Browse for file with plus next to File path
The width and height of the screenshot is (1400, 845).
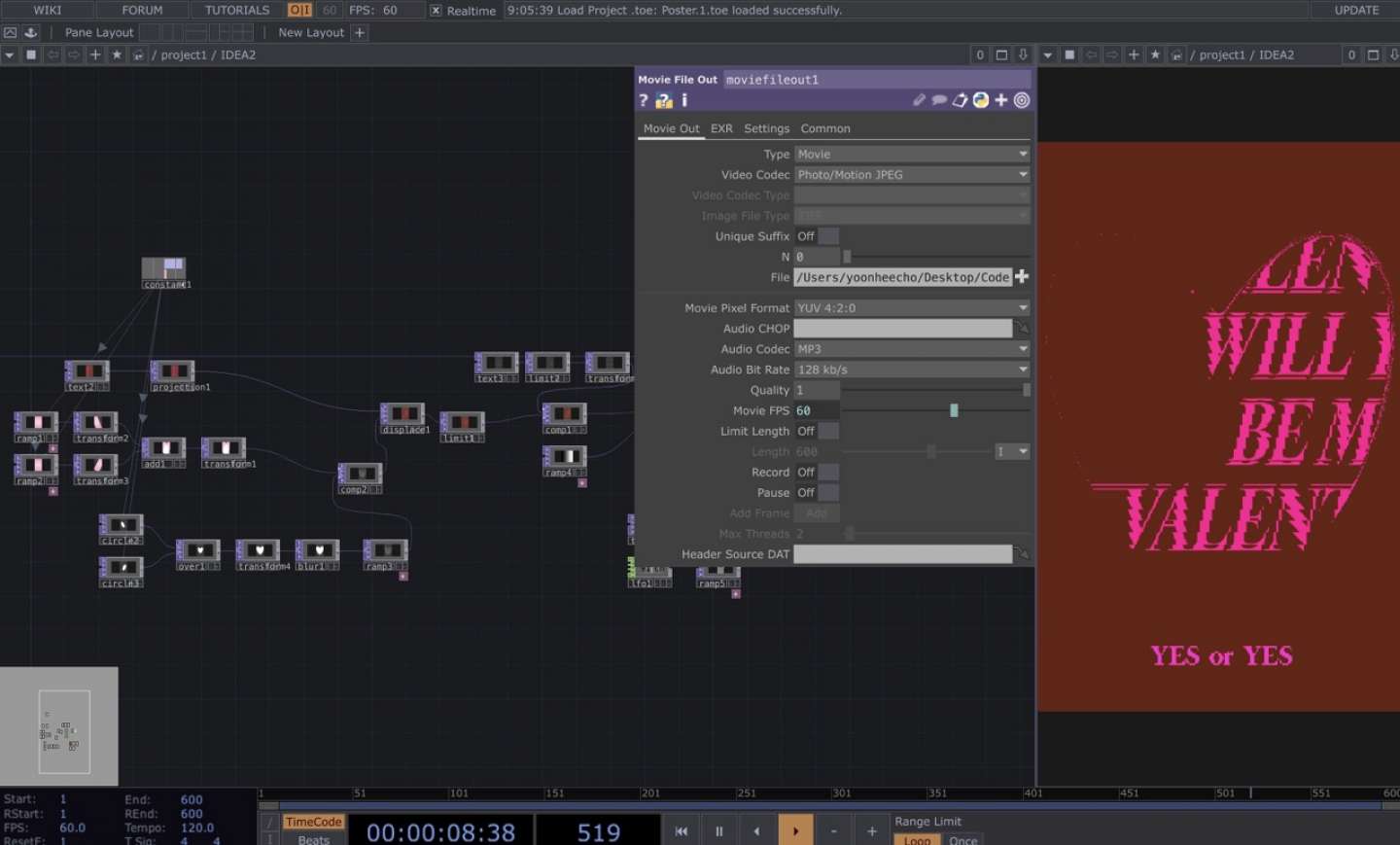(x=1022, y=277)
